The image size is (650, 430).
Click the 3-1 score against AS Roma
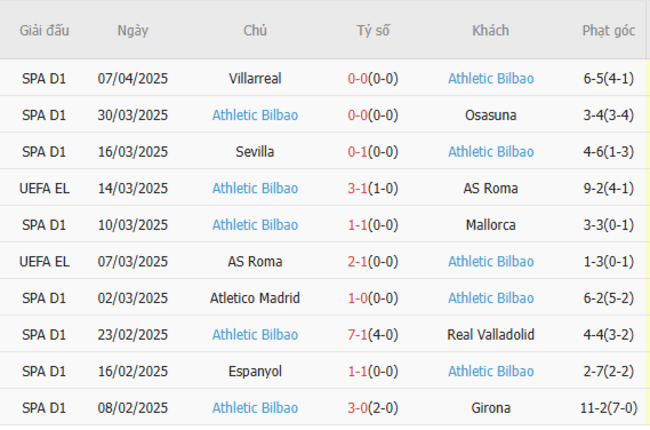click(x=356, y=188)
